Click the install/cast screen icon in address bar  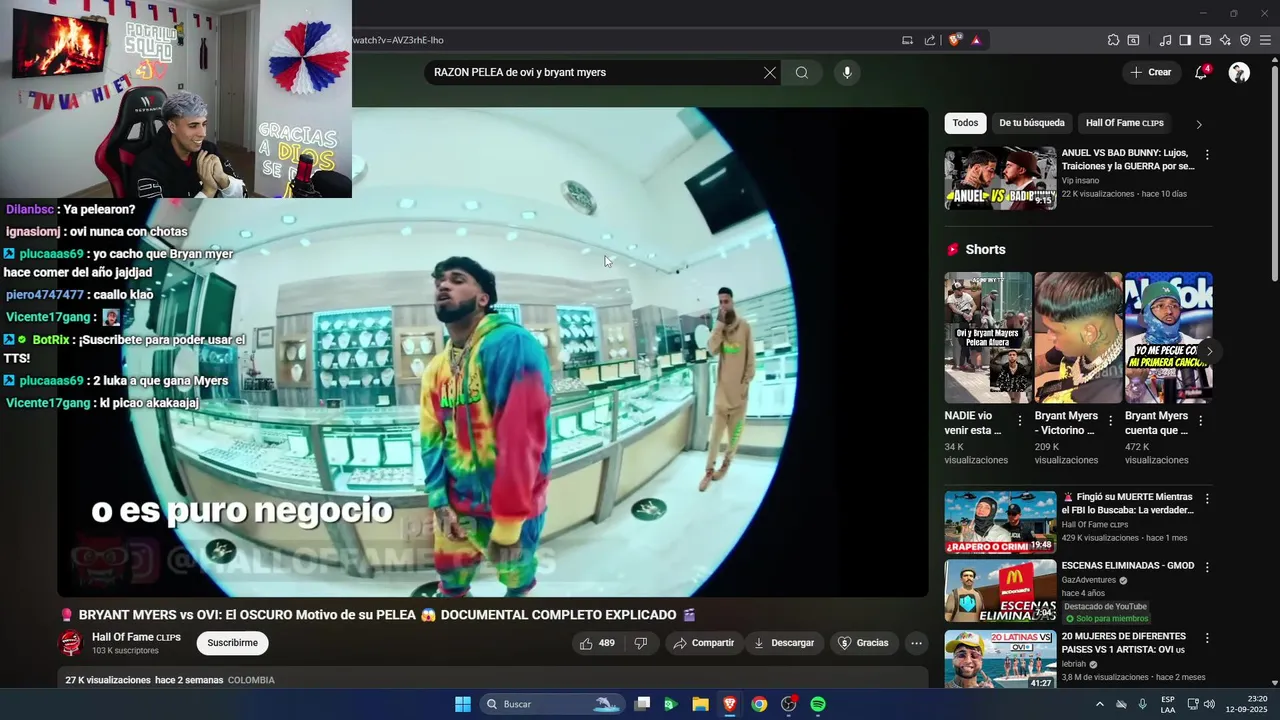click(907, 40)
